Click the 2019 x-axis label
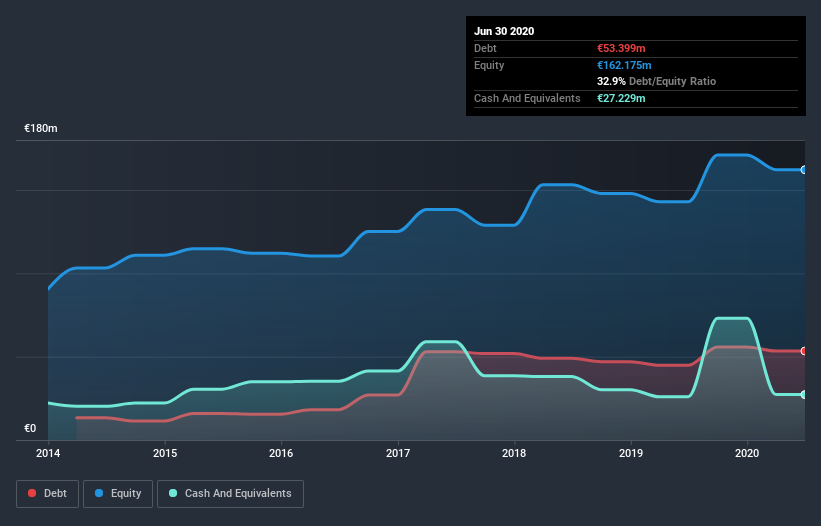The height and width of the screenshot is (526, 821). [x=631, y=453]
